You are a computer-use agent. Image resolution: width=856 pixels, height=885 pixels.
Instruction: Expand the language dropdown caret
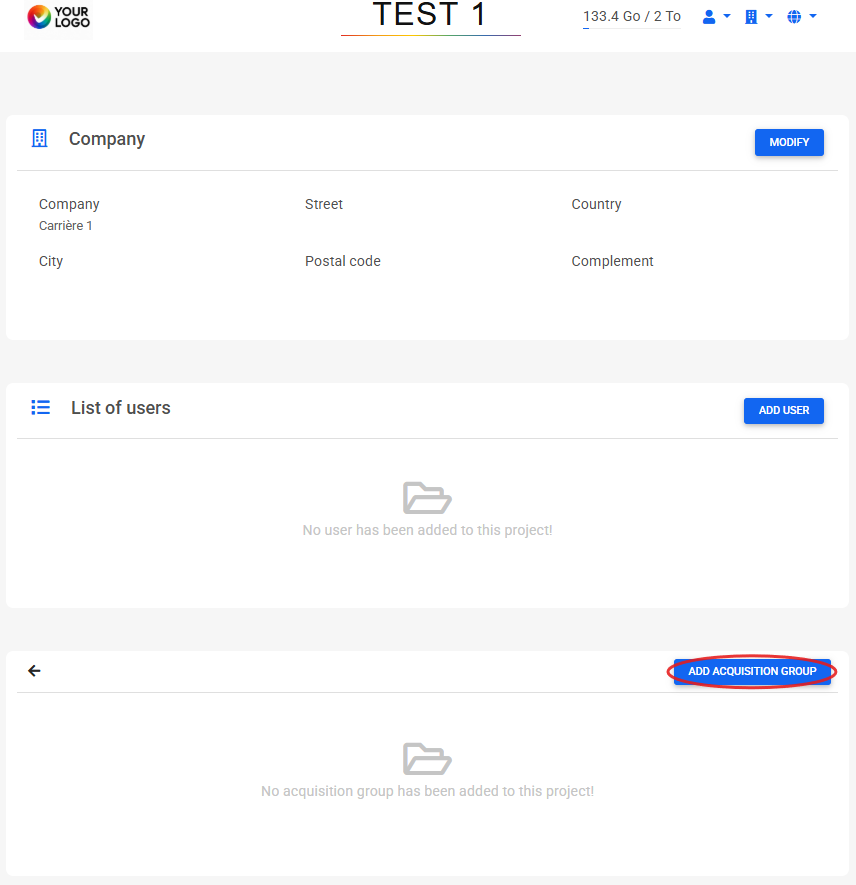coord(813,17)
